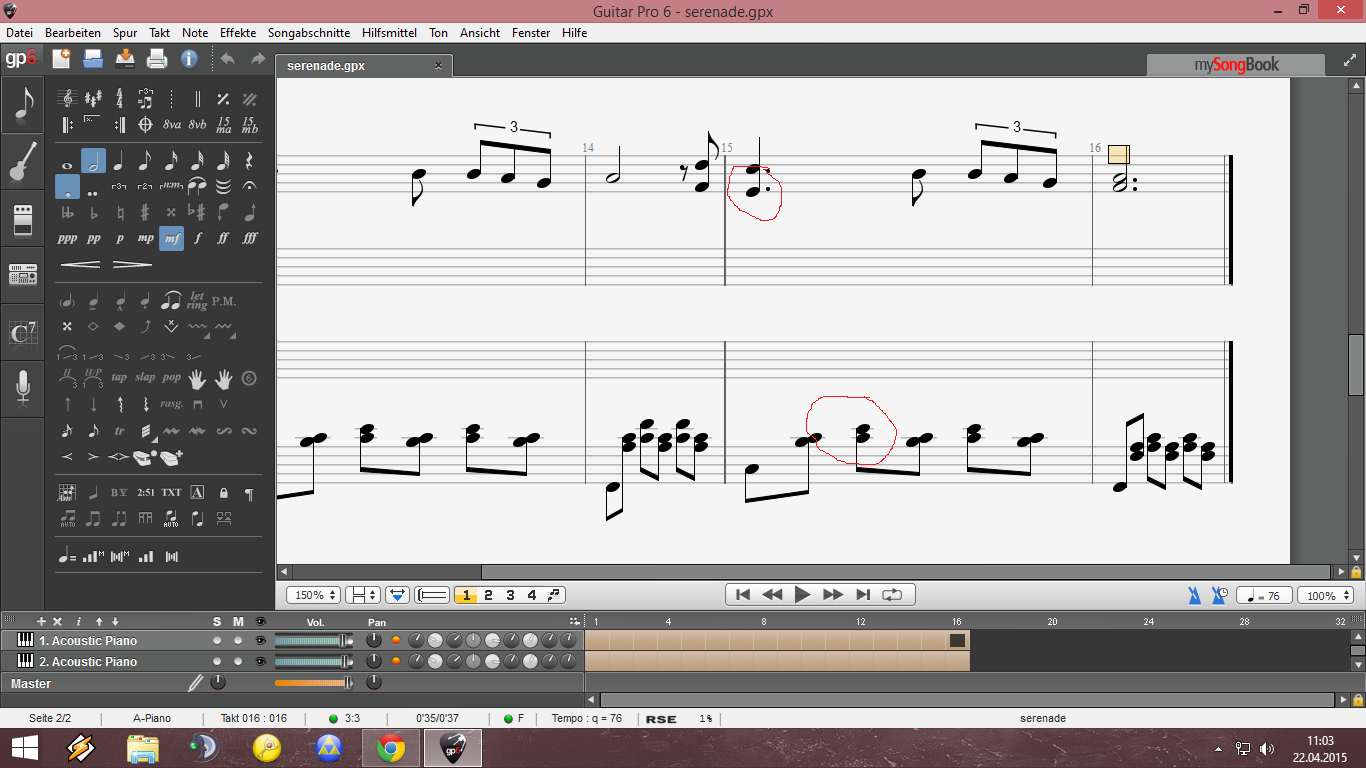Screen dimensions: 1366x768
Task: Open the Windows Start button
Action: 25,748
